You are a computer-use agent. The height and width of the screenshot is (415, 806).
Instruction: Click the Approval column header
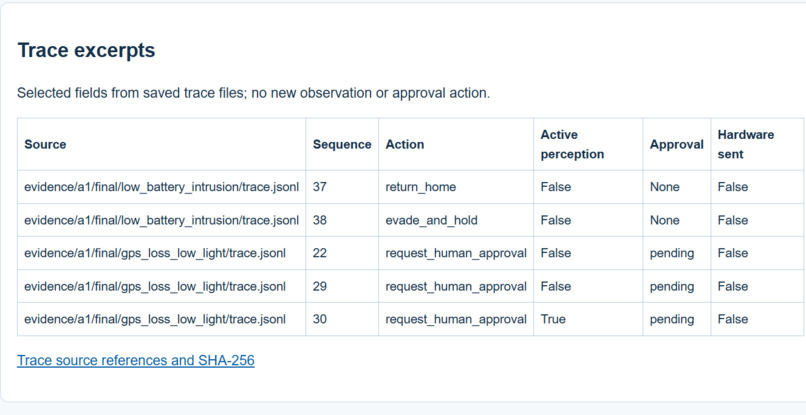[x=676, y=145]
